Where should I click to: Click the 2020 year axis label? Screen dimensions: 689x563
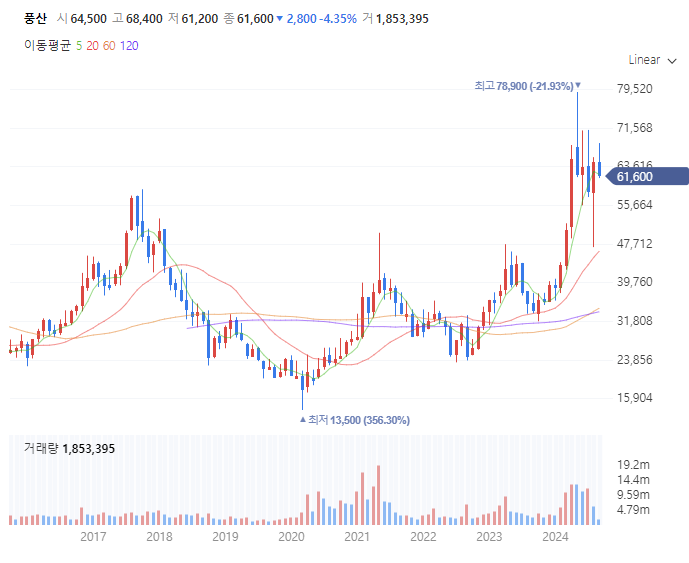(291, 537)
